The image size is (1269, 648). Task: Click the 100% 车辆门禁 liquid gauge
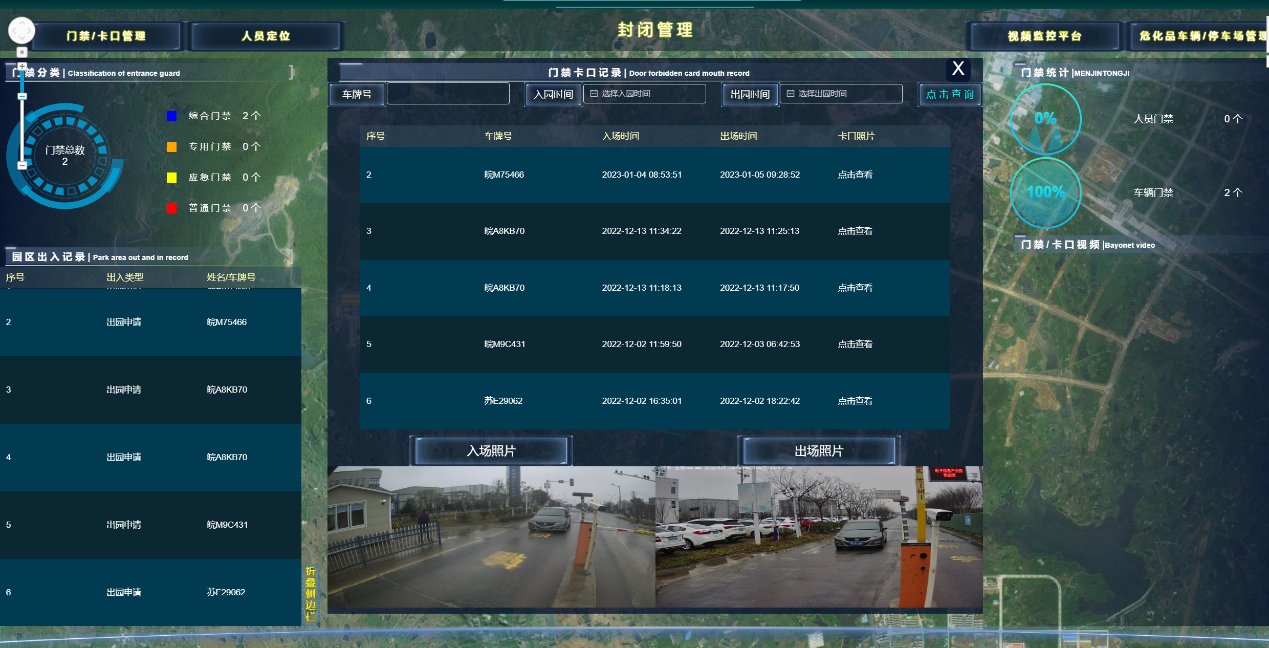[1045, 192]
